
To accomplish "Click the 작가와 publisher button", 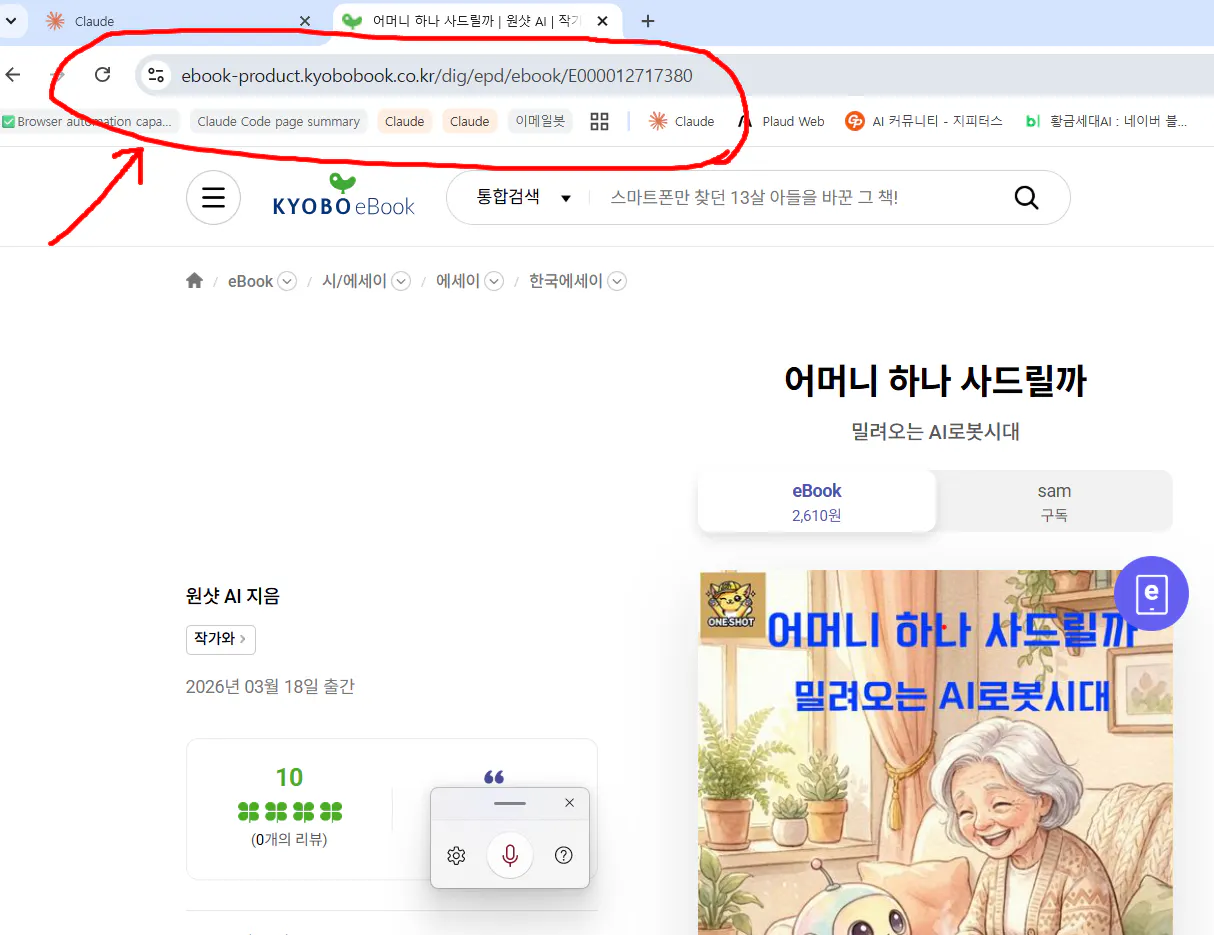I will (220, 639).
